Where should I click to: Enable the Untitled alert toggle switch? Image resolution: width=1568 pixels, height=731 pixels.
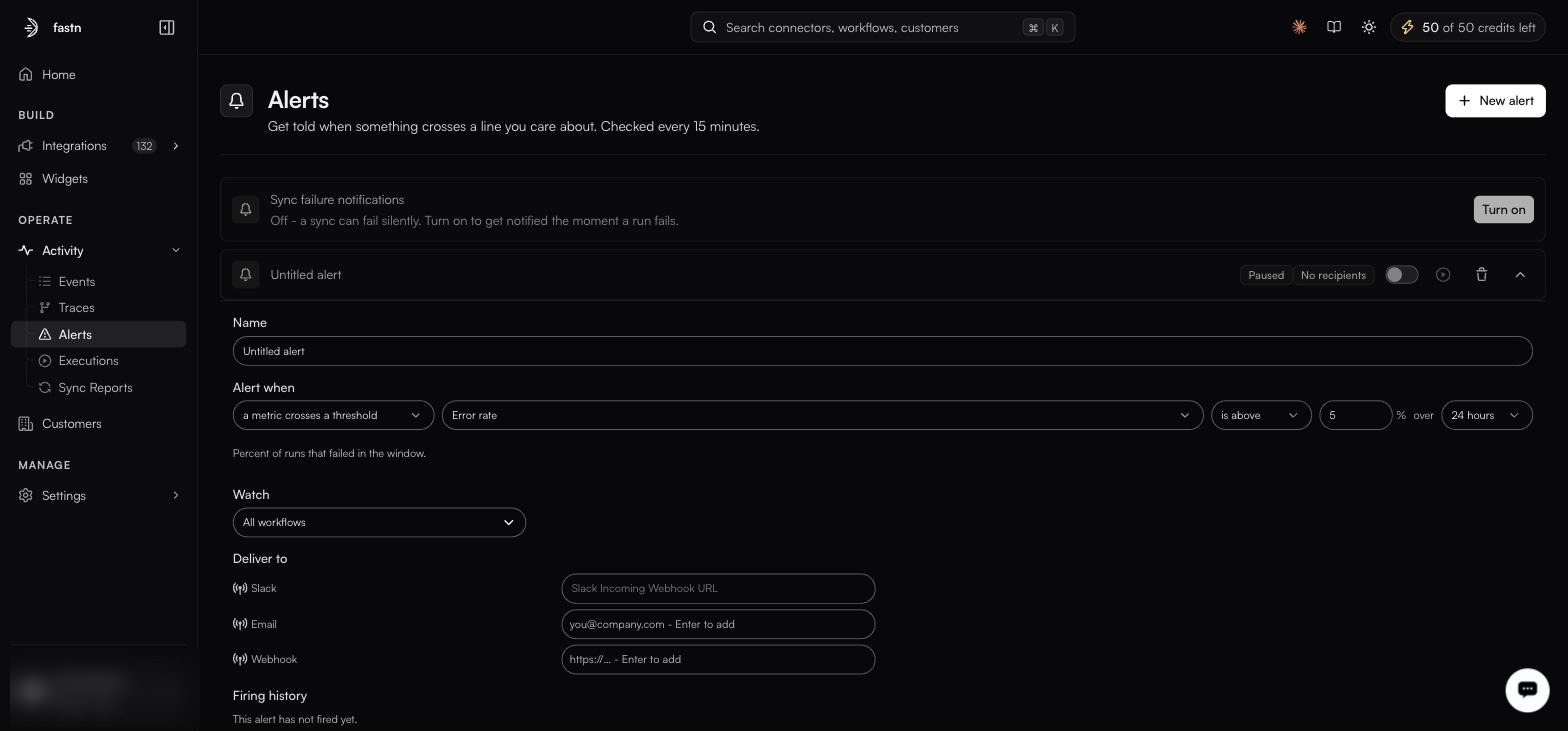click(x=1401, y=274)
